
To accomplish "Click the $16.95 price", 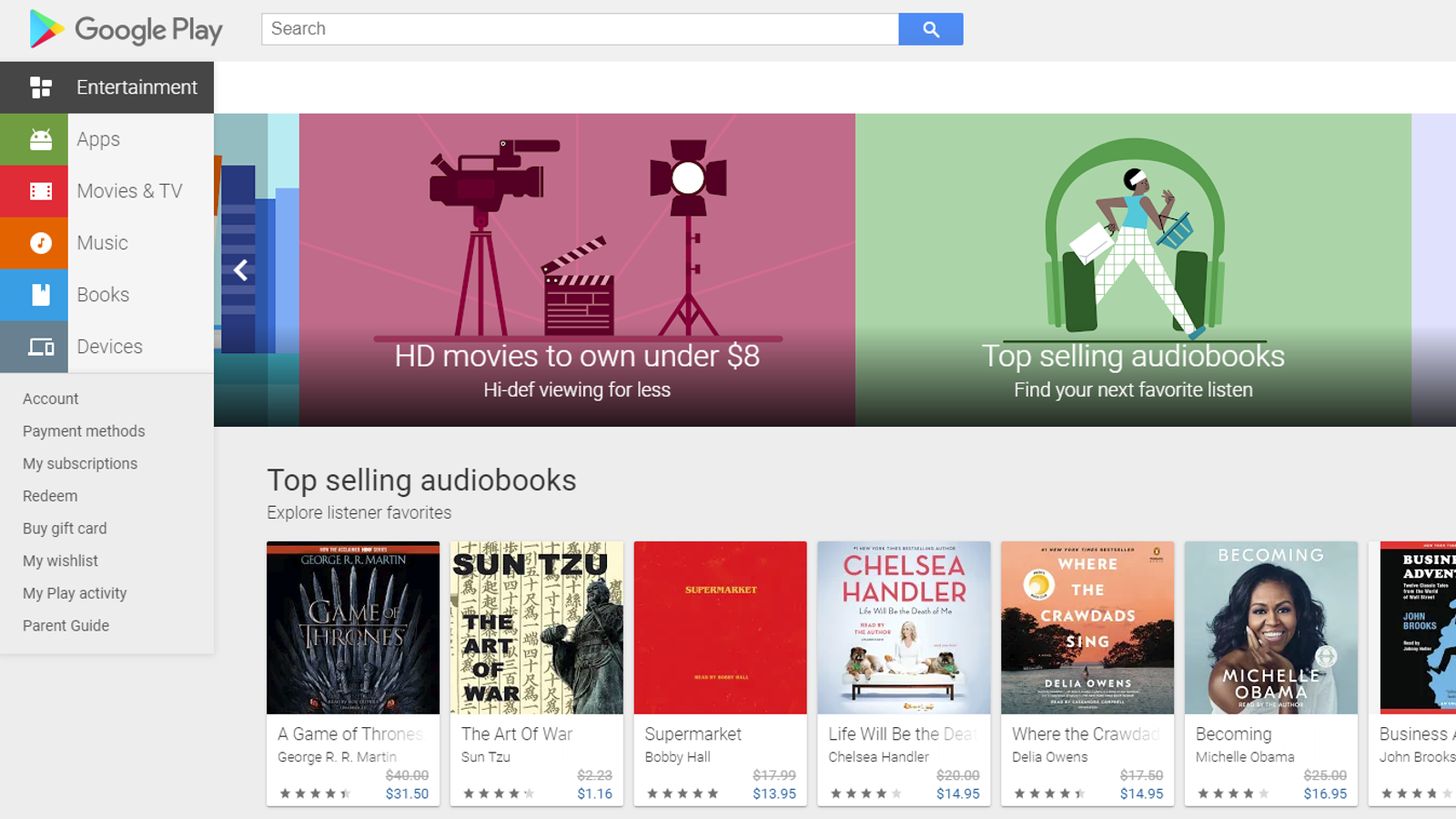I will click(1325, 794).
